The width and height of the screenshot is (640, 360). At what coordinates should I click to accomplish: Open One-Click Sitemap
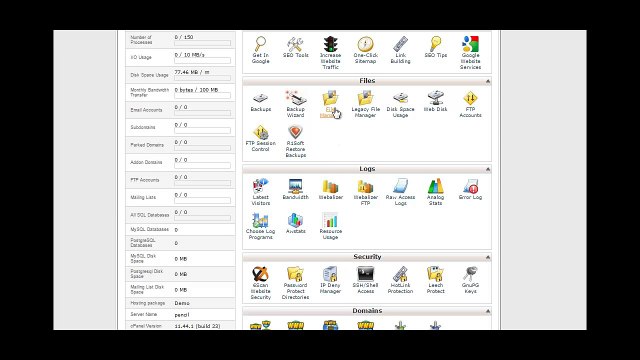(365, 50)
